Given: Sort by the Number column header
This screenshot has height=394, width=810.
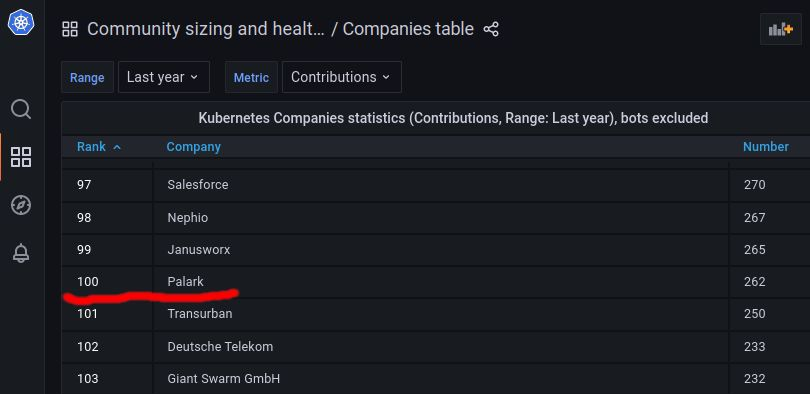Looking at the screenshot, I should 766,147.
